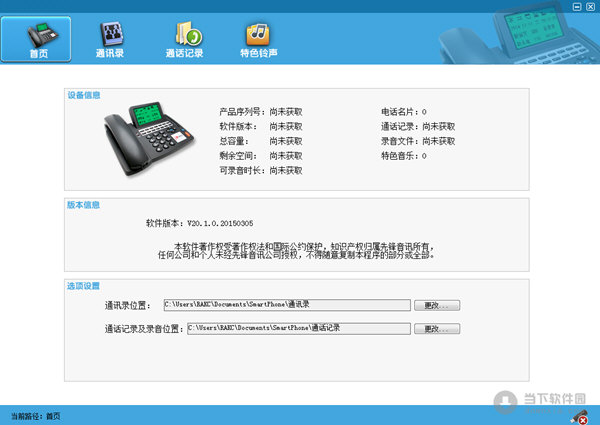600x425 pixels.
Task: Click 更改 button for 通讯录位置
Action: [437, 305]
